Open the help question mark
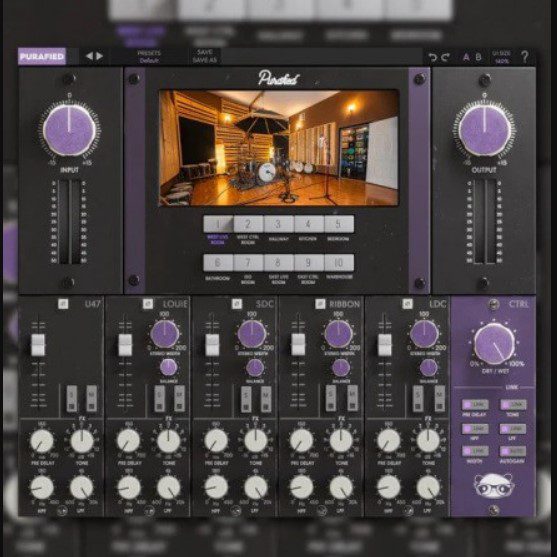The image size is (557, 557). [524, 57]
